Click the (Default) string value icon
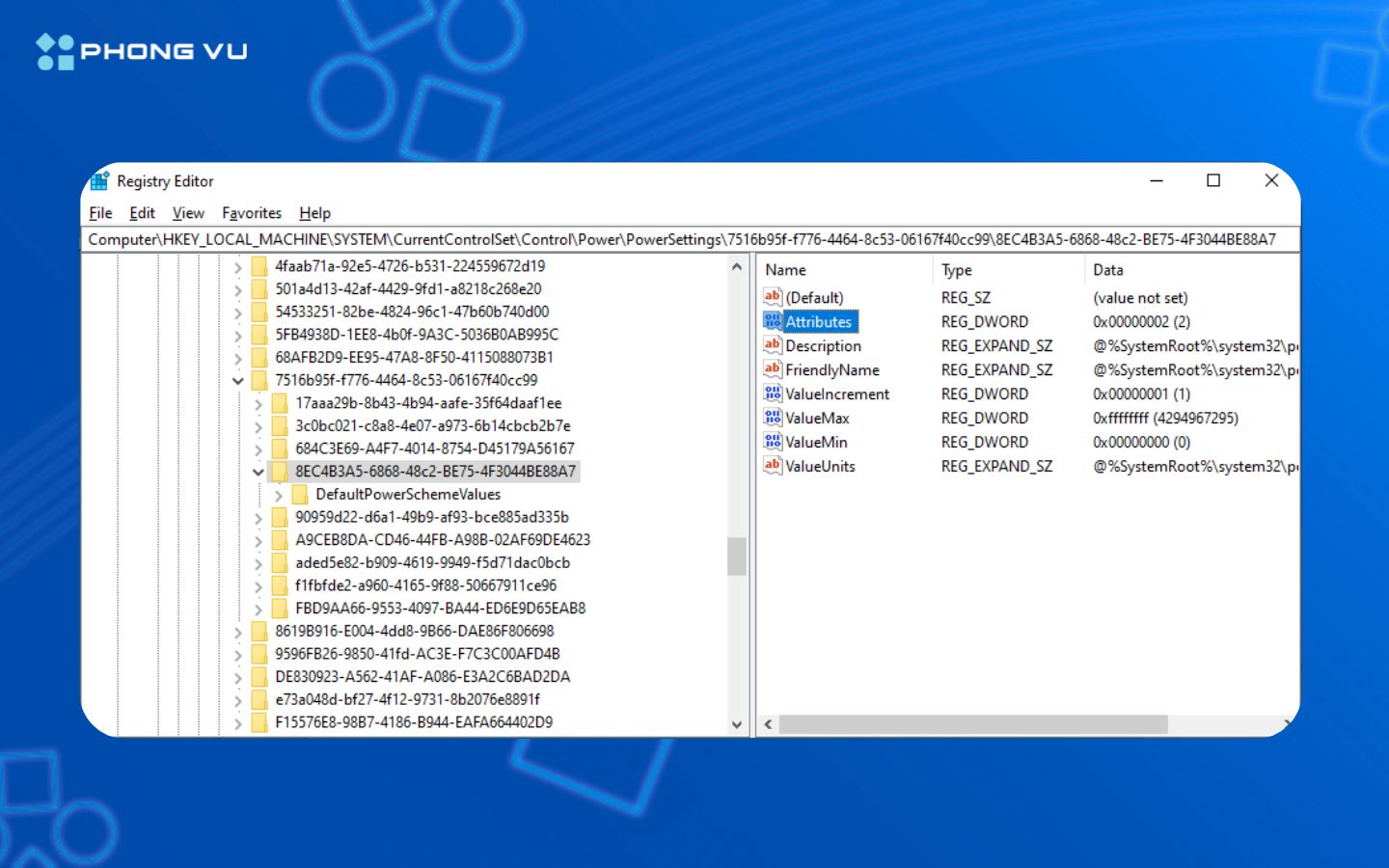1389x868 pixels. click(773, 297)
